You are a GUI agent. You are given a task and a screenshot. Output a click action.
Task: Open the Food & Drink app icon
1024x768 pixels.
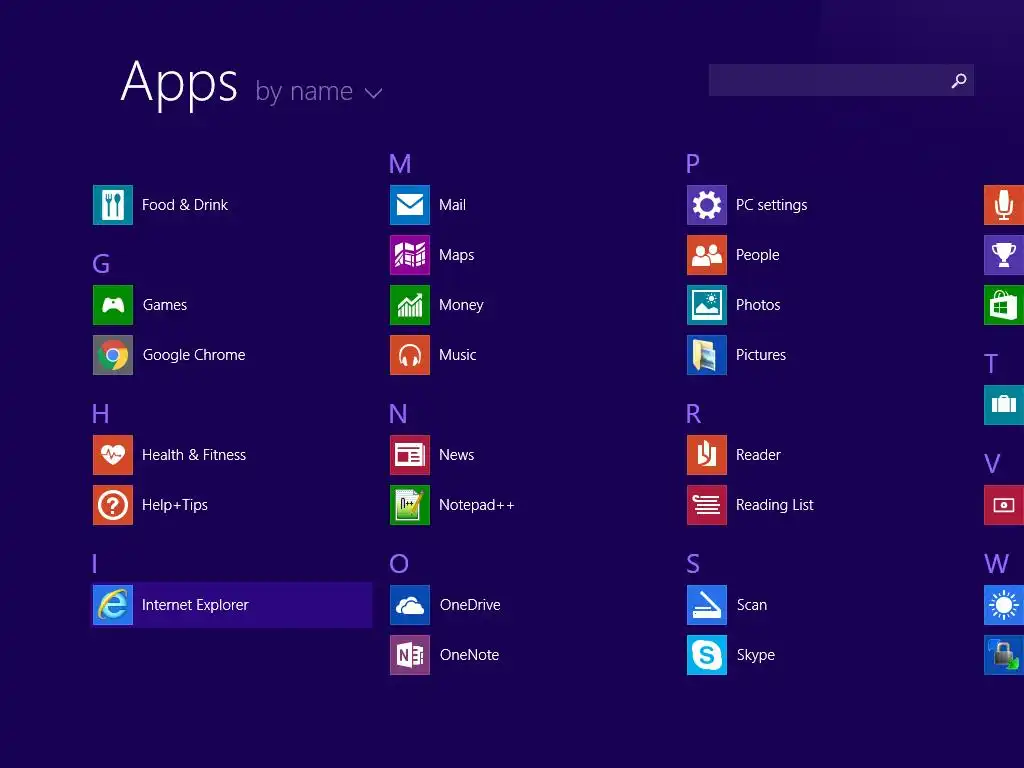point(112,205)
